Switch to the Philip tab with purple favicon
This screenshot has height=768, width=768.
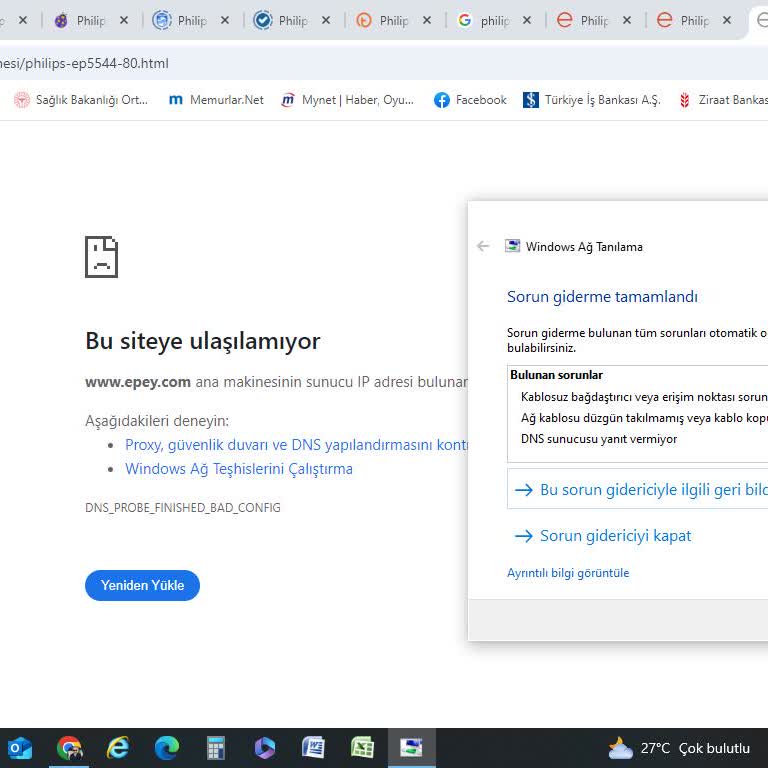90,21
